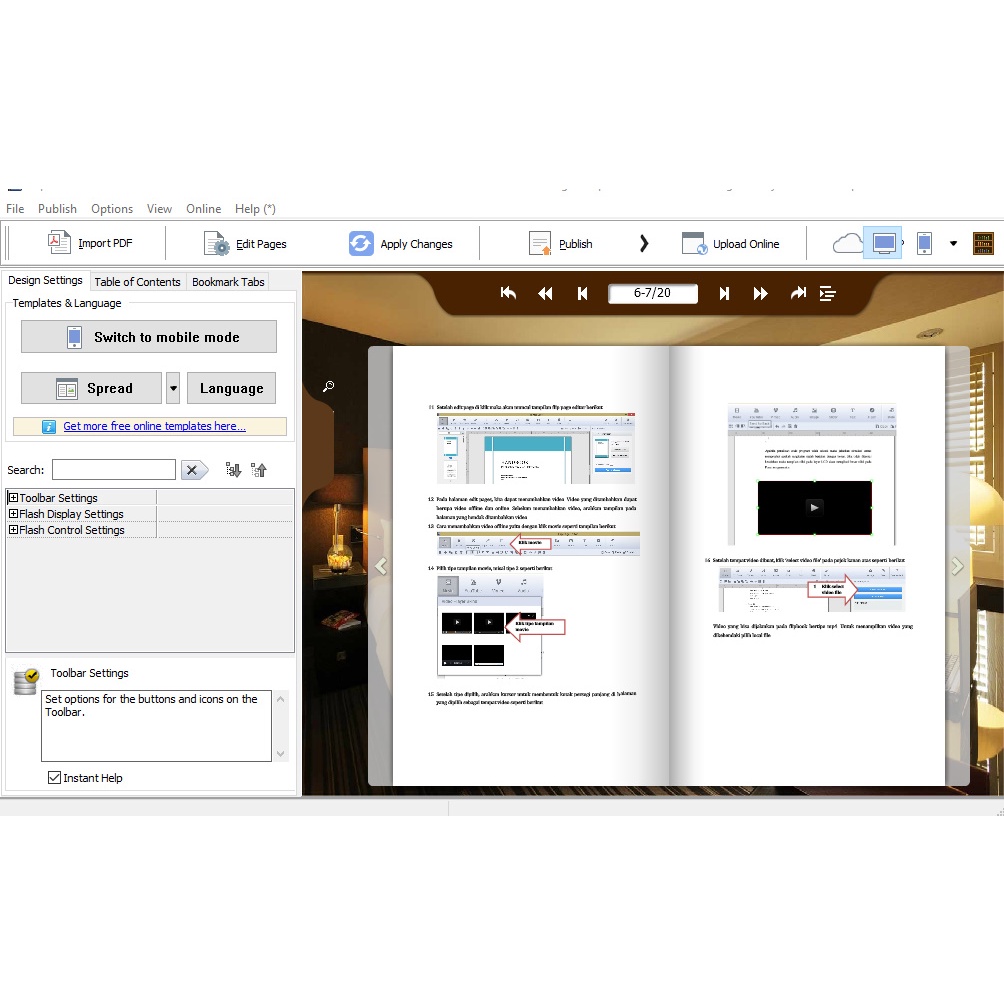The height and width of the screenshot is (1004, 1004).
Task: Click the Import PDF toolbar icon
Action: [x=59, y=243]
